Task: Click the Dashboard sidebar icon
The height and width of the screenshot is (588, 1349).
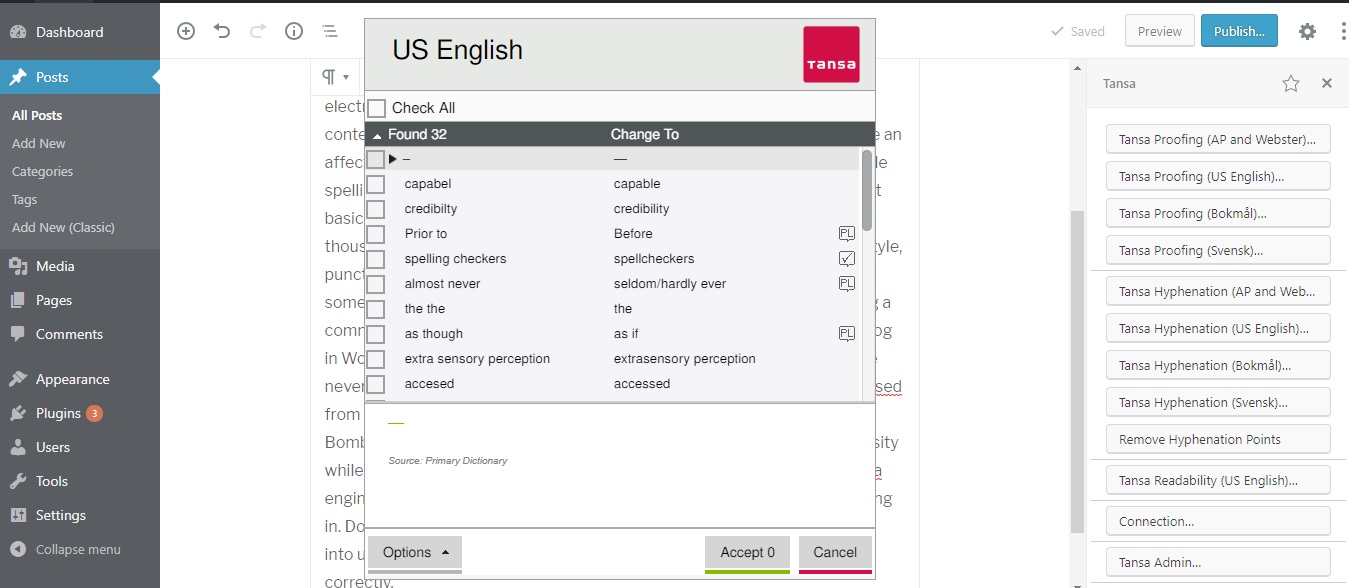Action: (x=18, y=32)
